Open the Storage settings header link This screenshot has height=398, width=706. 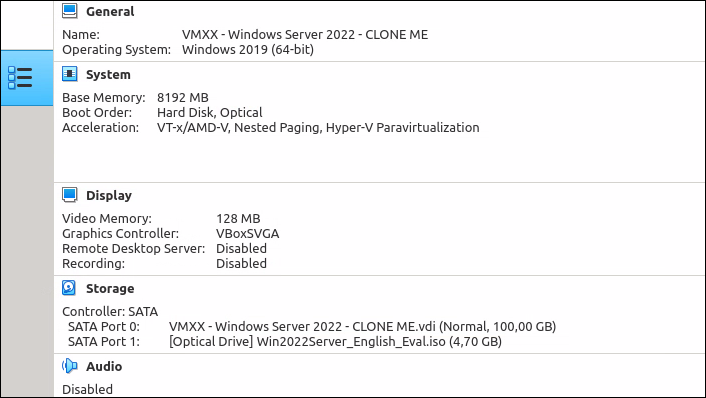[x=110, y=289]
